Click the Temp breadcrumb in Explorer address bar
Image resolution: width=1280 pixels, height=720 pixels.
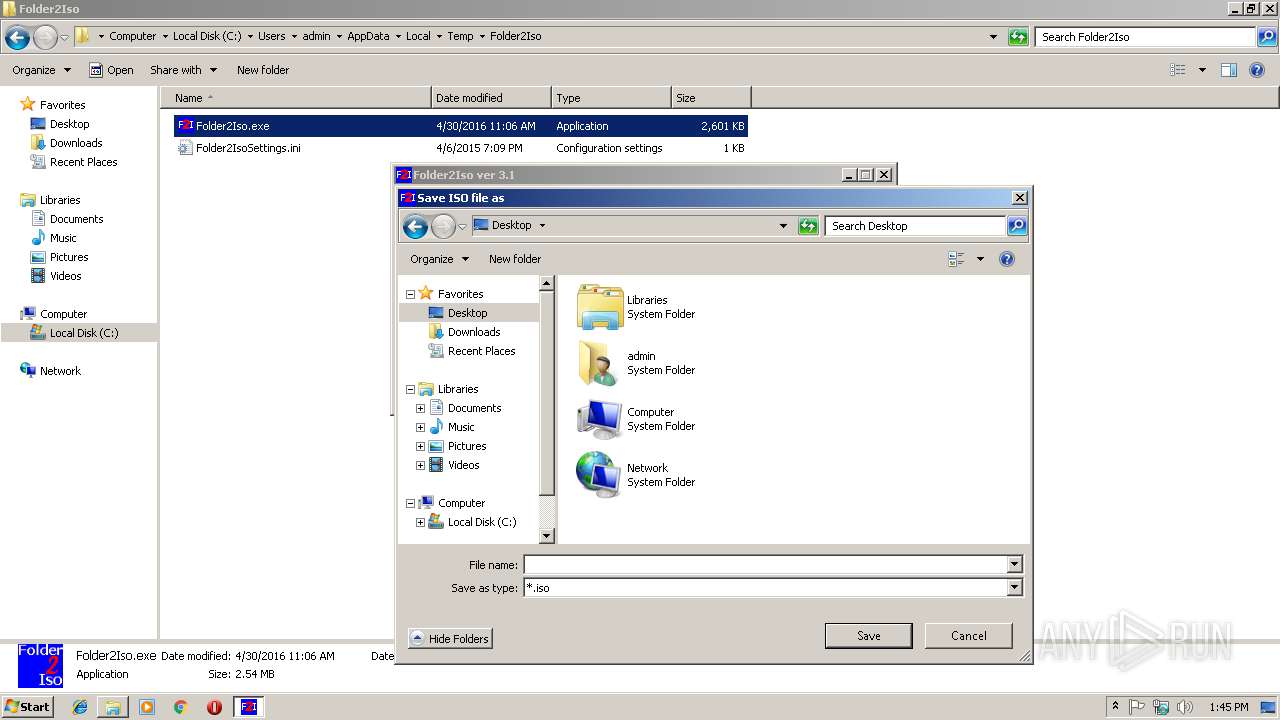tap(460, 36)
